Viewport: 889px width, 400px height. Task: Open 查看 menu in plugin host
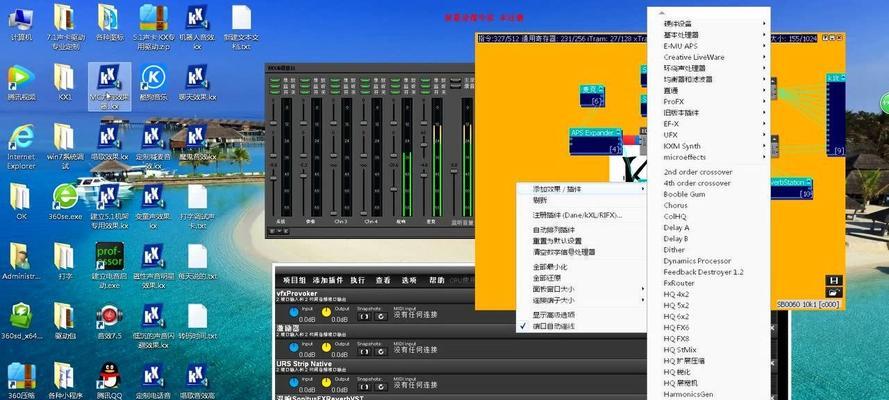click(383, 280)
